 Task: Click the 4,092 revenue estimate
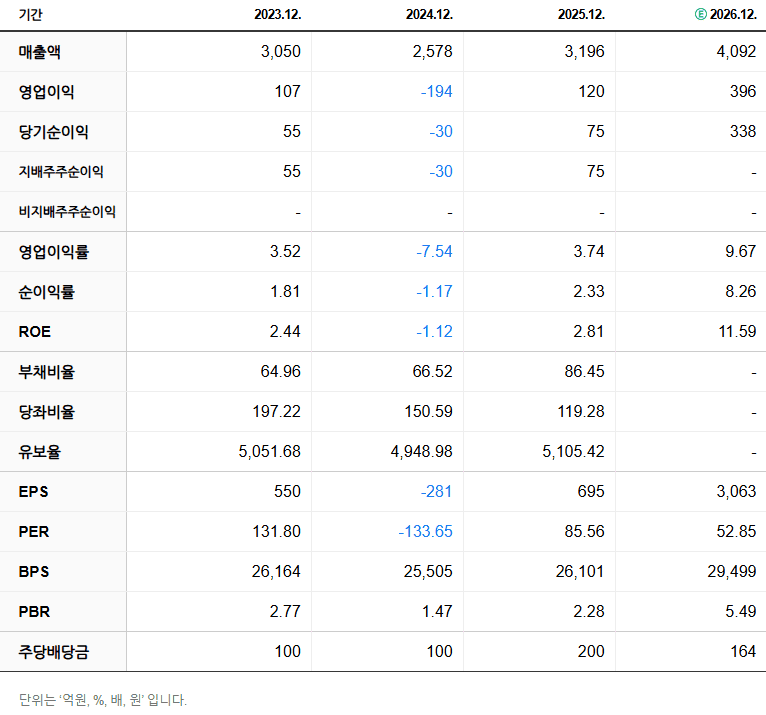(x=737, y=51)
